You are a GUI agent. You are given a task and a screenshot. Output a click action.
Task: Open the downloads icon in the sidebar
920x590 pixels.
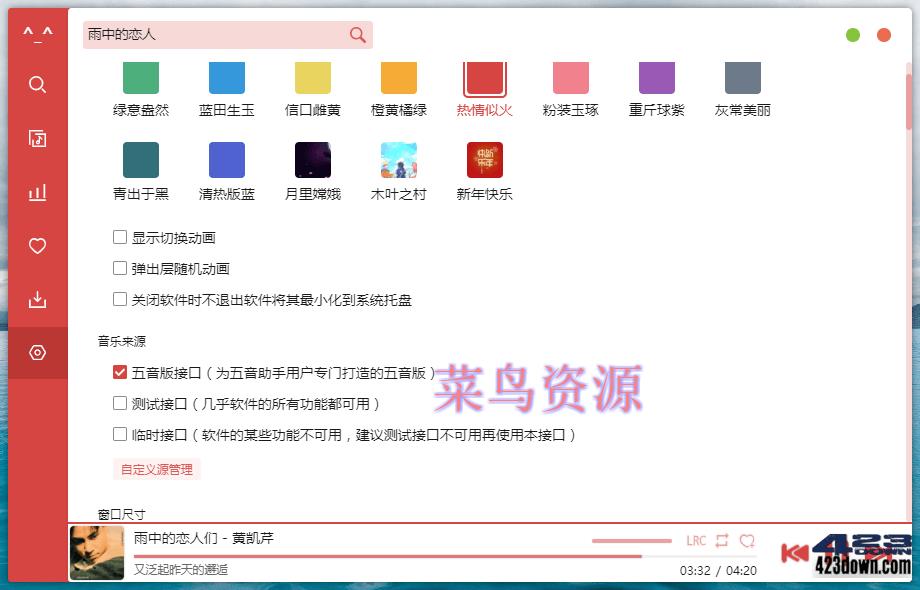pyautogui.click(x=37, y=299)
